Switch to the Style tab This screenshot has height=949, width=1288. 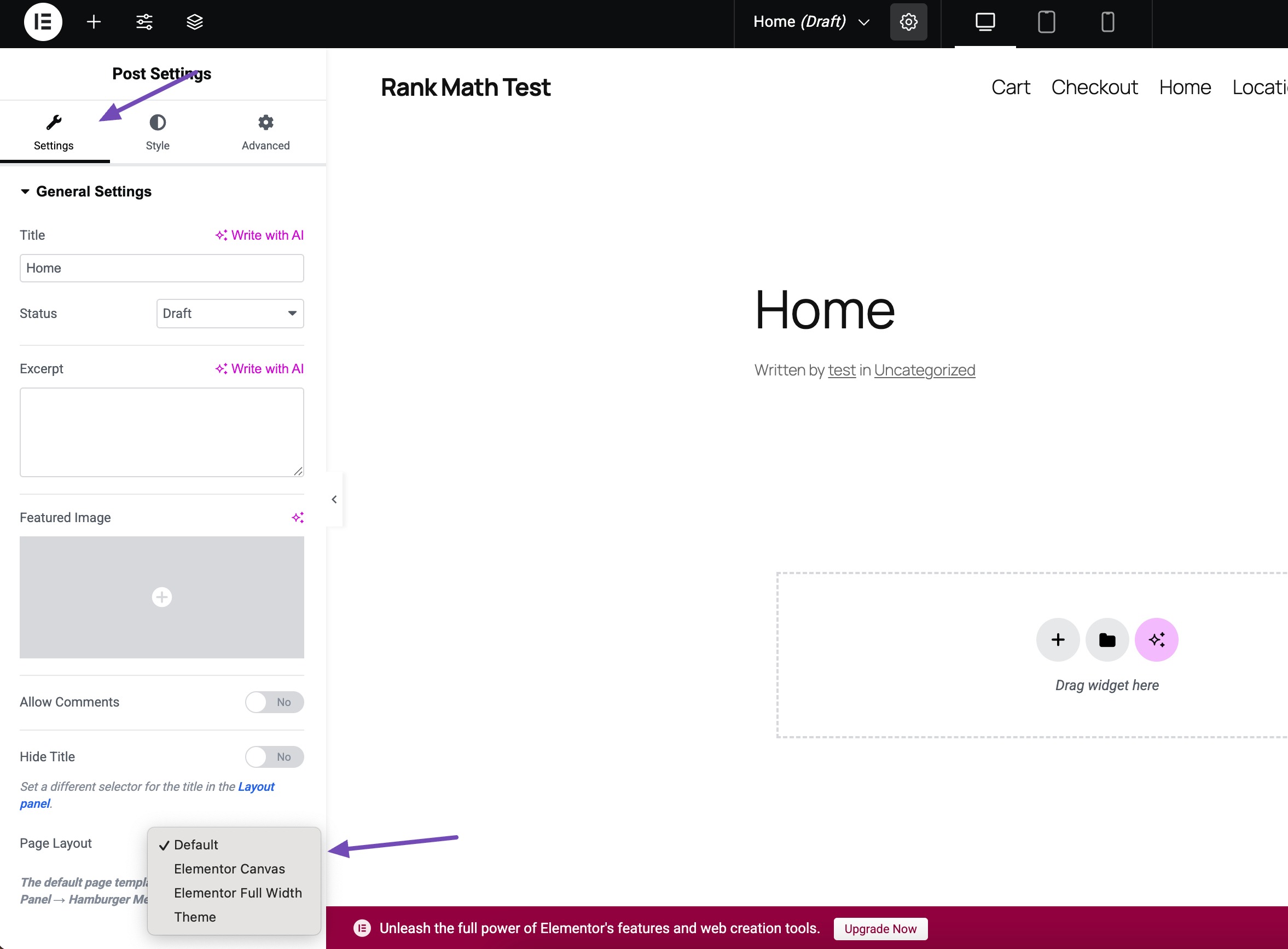coord(158,132)
